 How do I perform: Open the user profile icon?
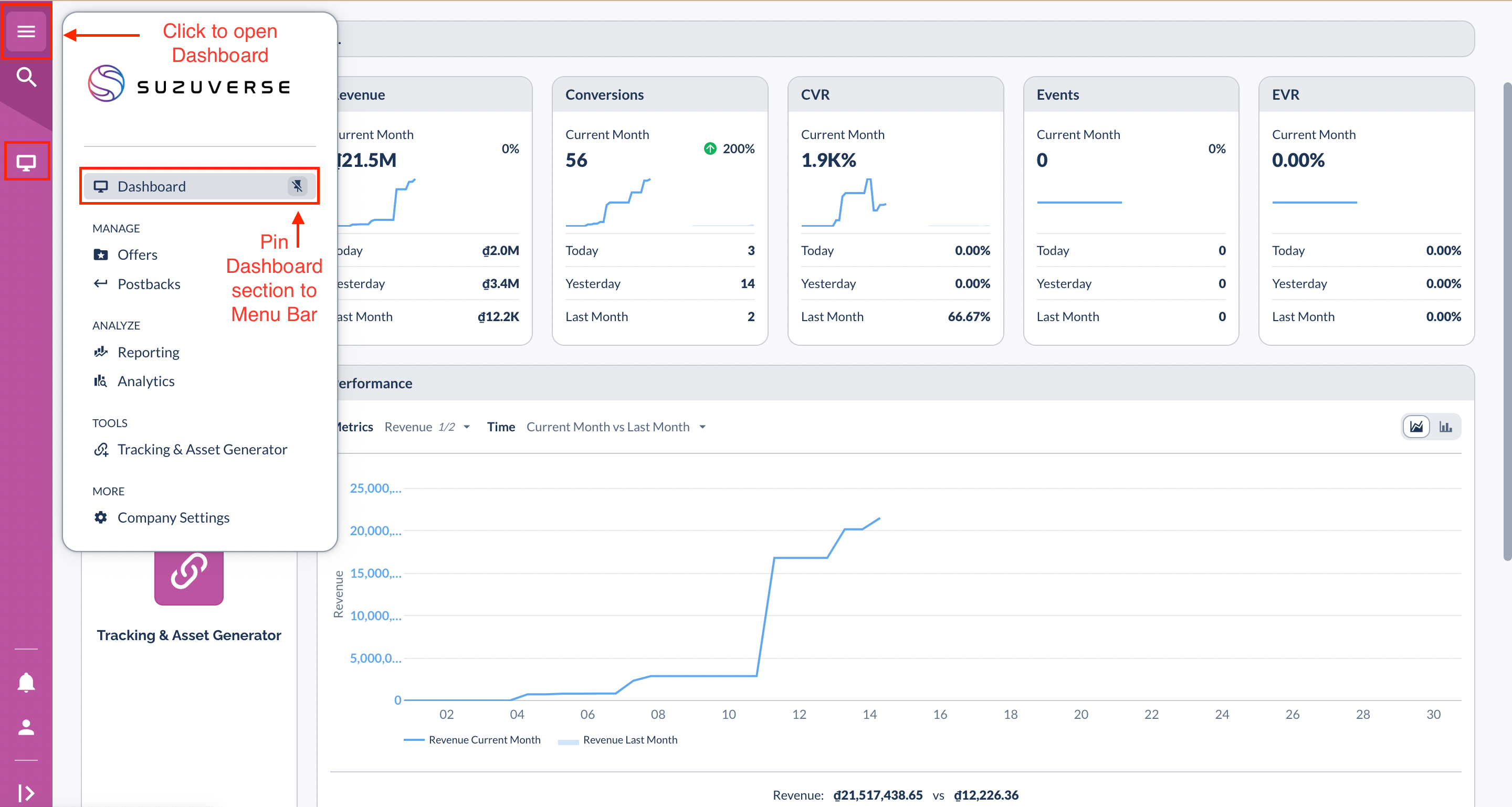tap(26, 728)
